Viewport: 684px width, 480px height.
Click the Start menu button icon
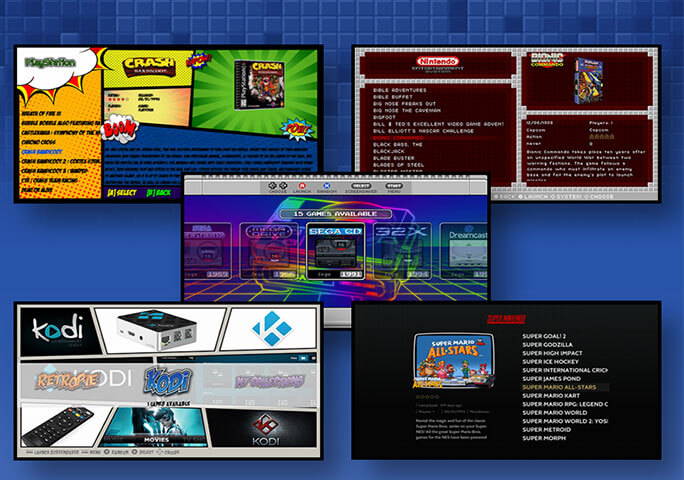tap(394, 188)
